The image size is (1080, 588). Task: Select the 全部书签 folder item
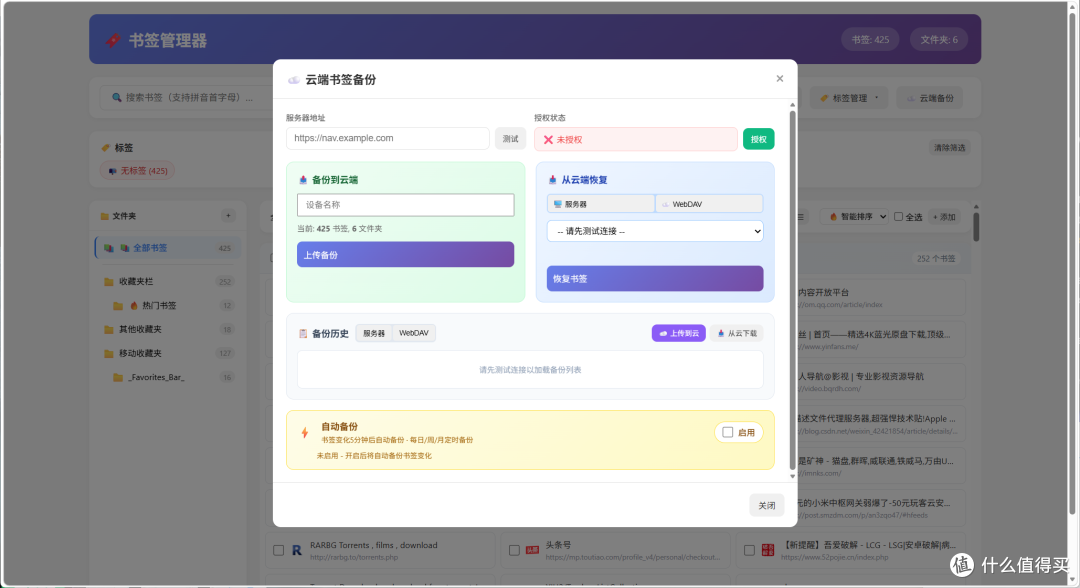tap(168, 248)
